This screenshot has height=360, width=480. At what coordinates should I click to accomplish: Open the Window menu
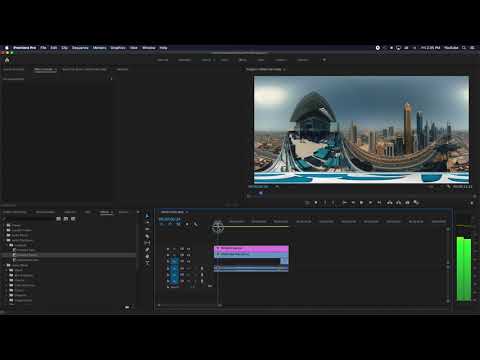pos(149,48)
